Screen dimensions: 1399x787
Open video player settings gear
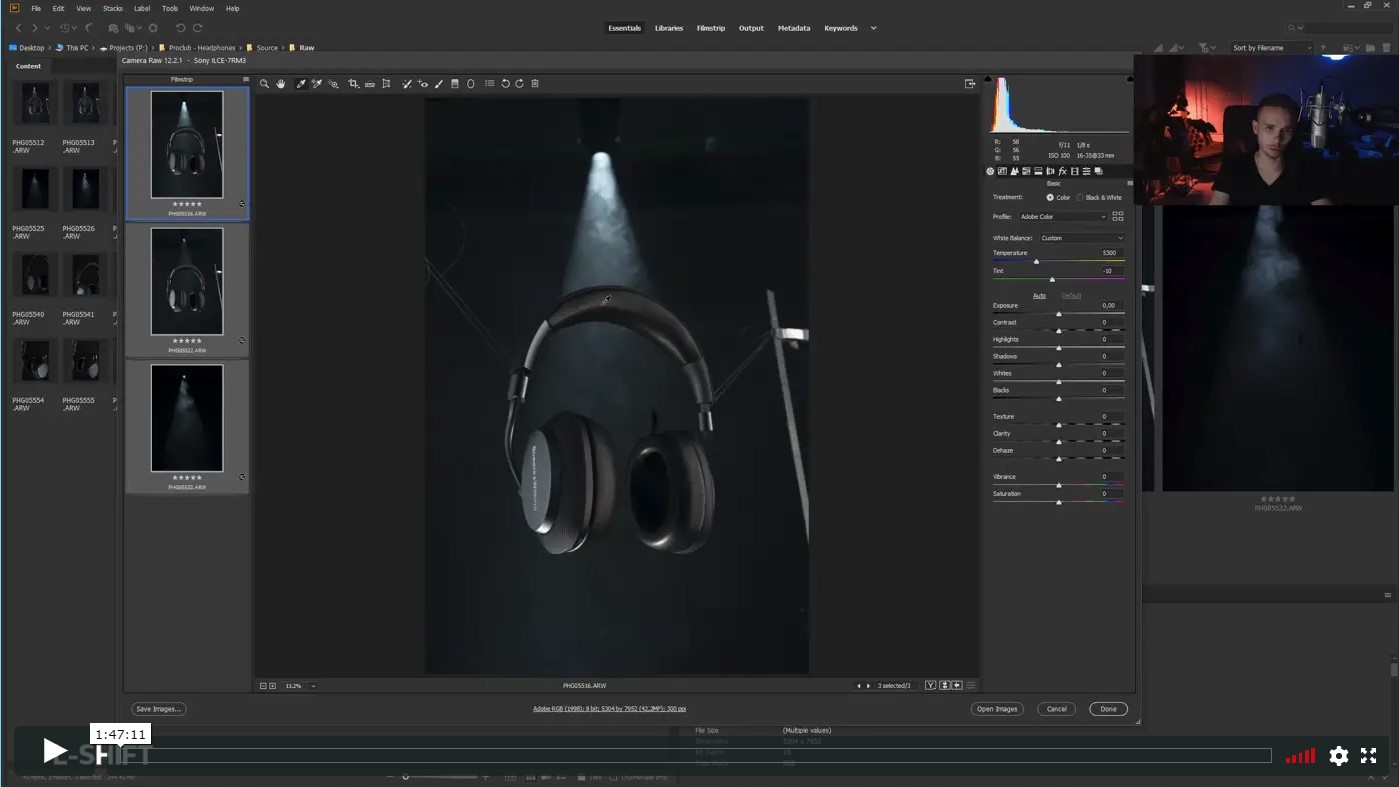pyautogui.click(x=1339, y=756)
